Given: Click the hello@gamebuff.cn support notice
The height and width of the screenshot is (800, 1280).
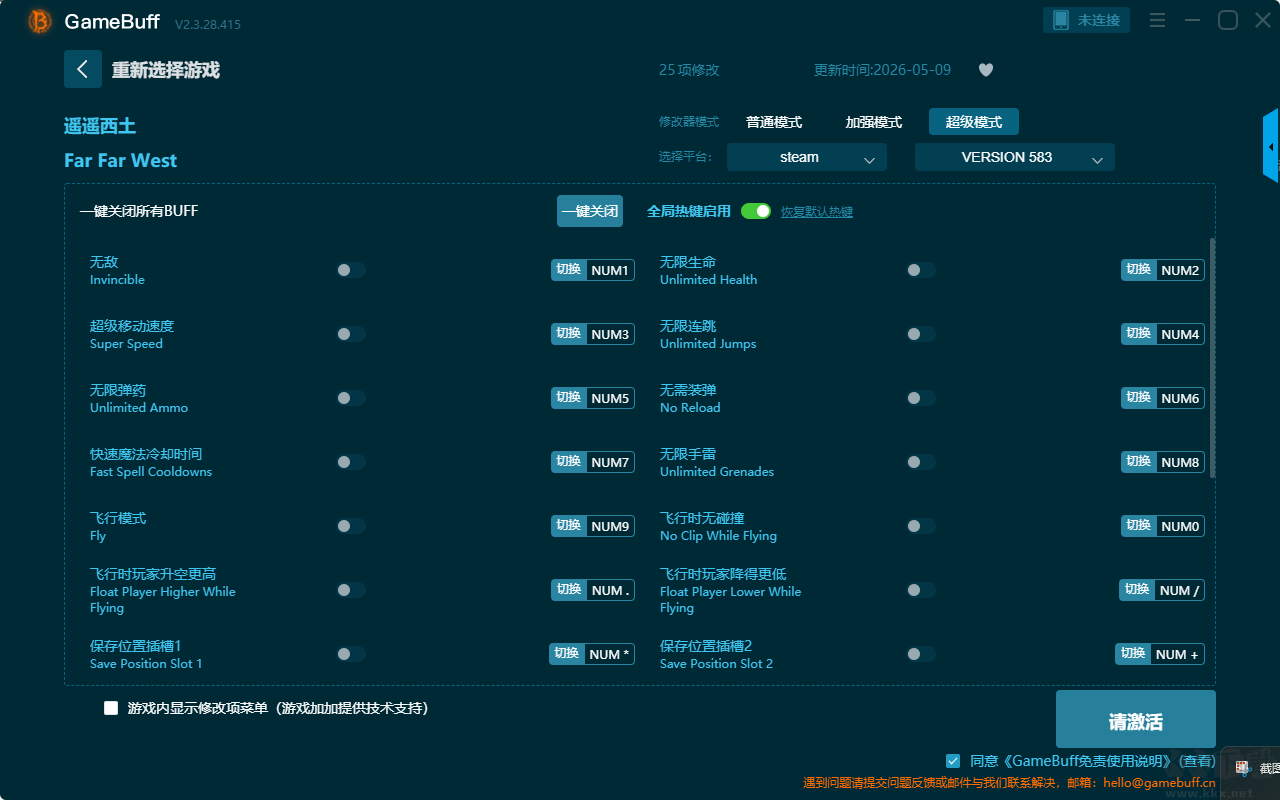Looking at the screenshot, I should [1009, 783].
